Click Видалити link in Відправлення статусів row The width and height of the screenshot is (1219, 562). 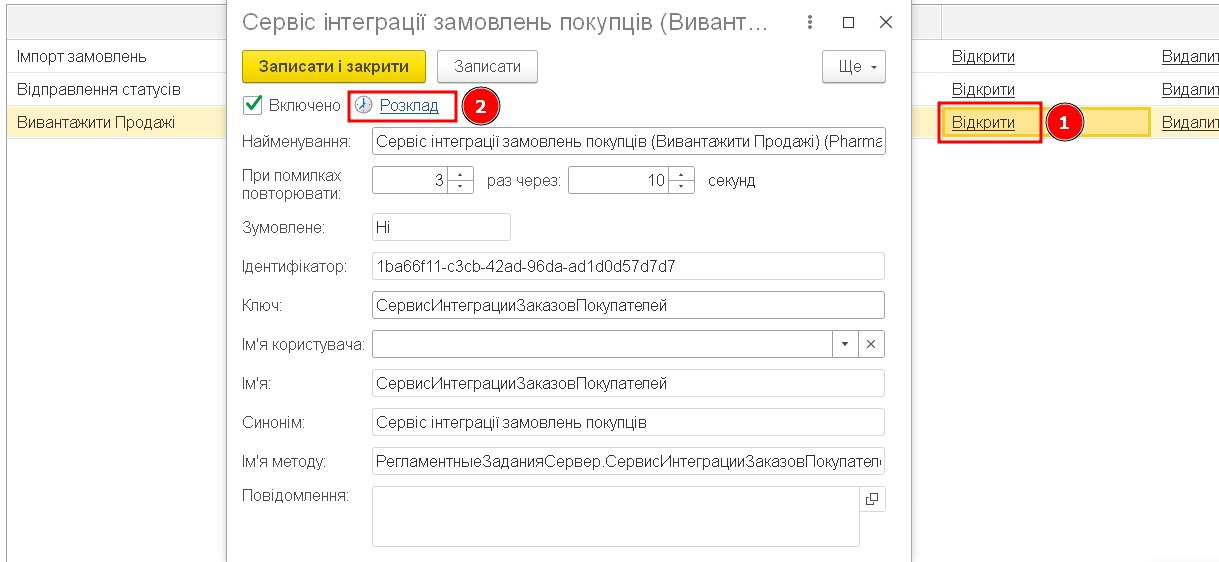click(1190, 90)
